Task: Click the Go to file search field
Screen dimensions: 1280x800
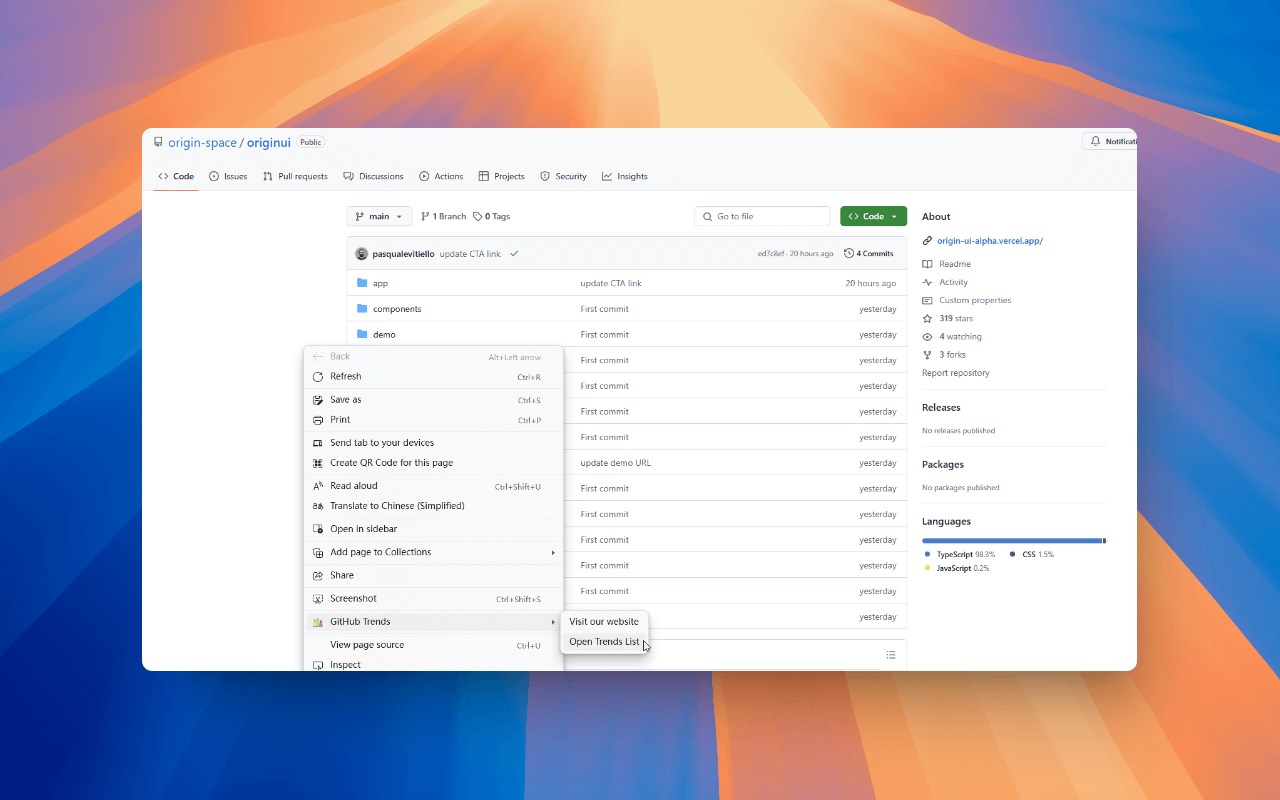Action: point(762,216)
